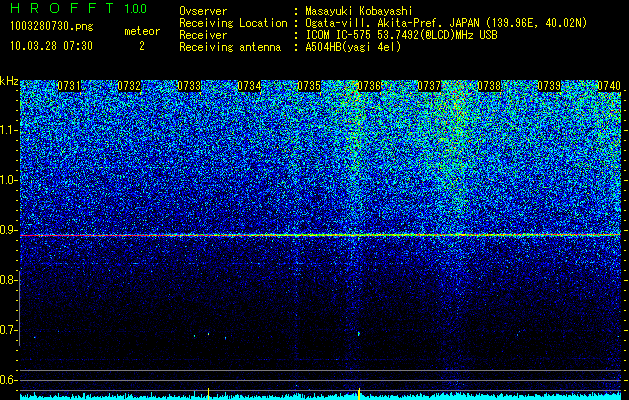
Task: Select the file name 1003280730.png
Action: click(52, 27)
